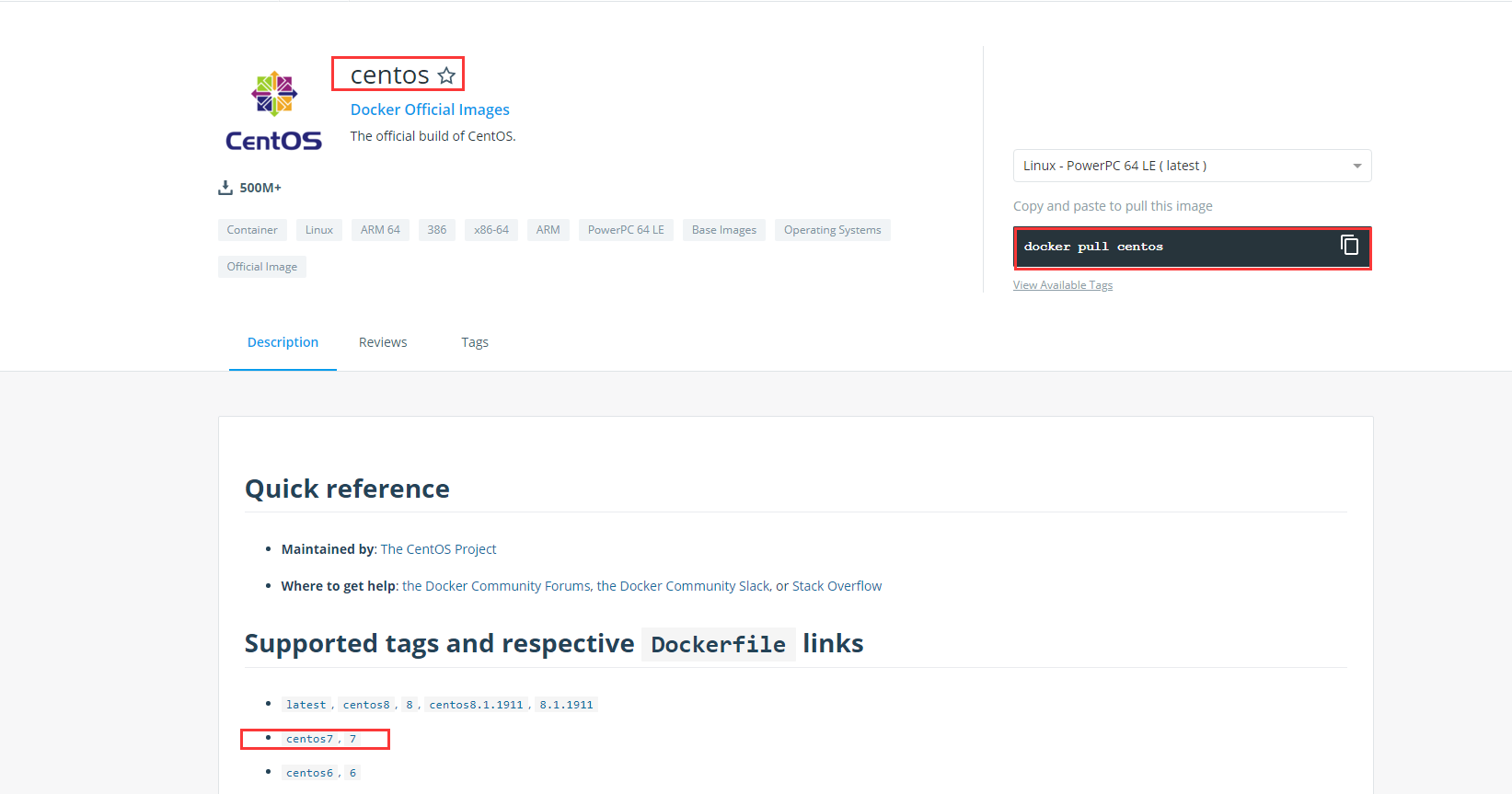This screenshot has width=1512, height=794.
Task: Copy the docker pull centos command
Action: (1349, 245)
